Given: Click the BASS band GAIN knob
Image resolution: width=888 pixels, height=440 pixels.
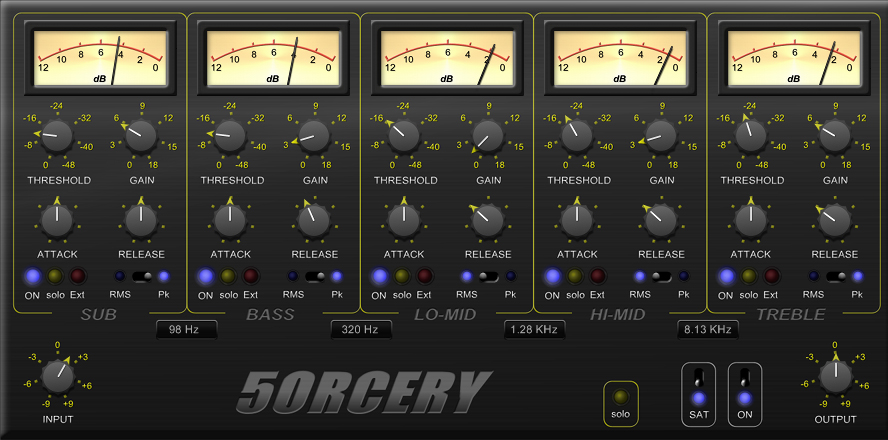Looking at the screenshot, I should tap(314, 136).
